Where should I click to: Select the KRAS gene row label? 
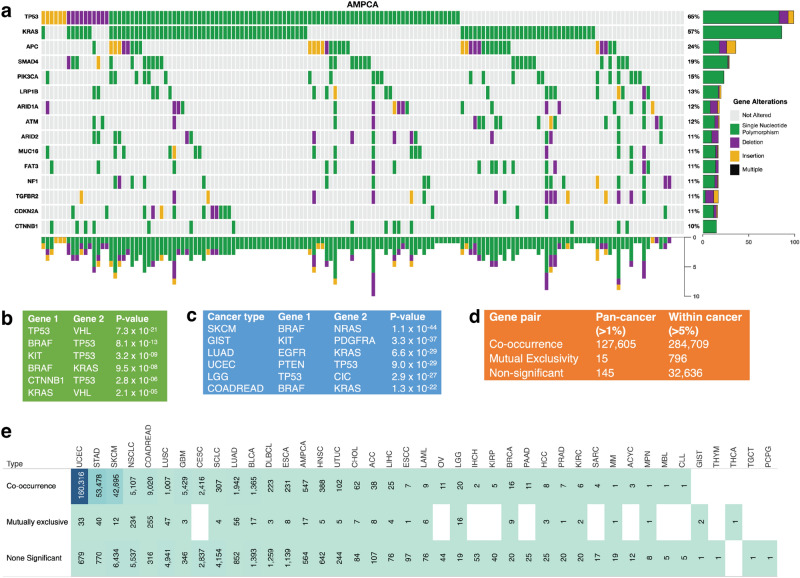(x=31, y=31)
